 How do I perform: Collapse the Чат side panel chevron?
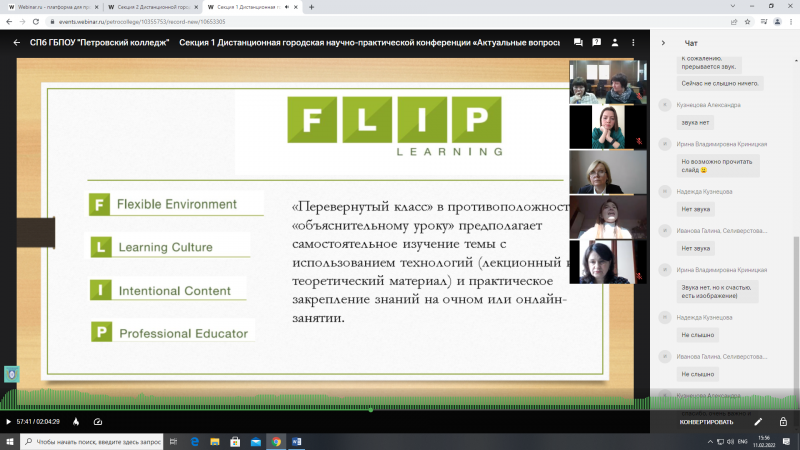(663, 43)
